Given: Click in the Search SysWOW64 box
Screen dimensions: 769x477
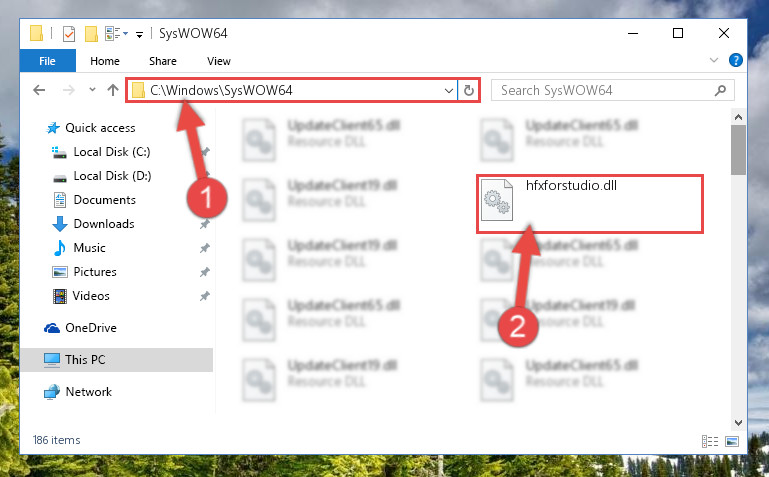Looking at the screenshot, I should coord(603,90).
